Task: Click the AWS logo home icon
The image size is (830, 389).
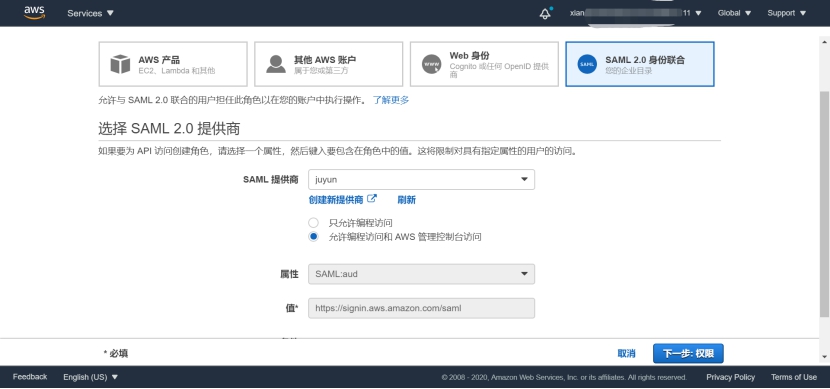Action: 34,13
